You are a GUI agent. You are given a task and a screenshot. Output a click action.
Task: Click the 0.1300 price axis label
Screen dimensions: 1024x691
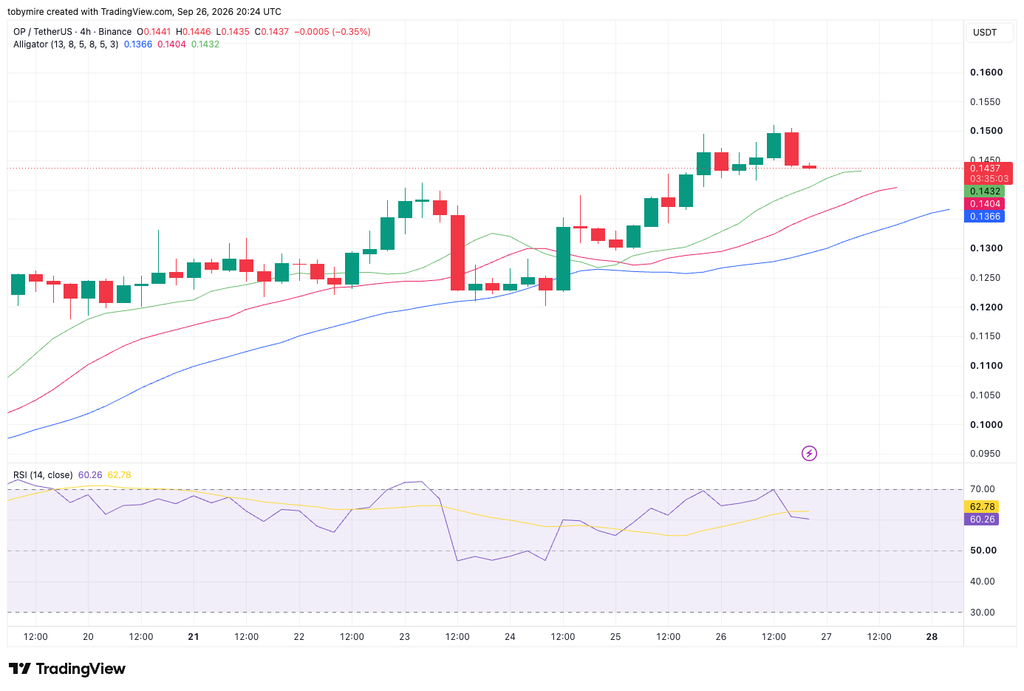(x=986, y=248)
